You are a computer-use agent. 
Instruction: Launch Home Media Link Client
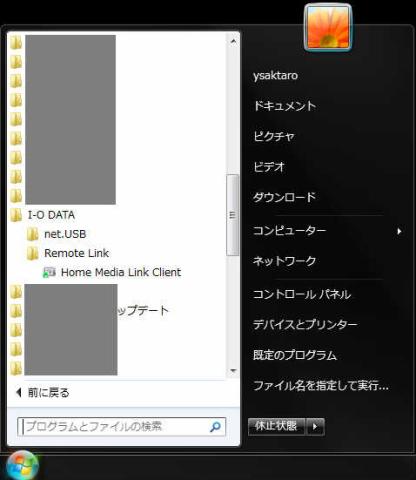[121, 272]
